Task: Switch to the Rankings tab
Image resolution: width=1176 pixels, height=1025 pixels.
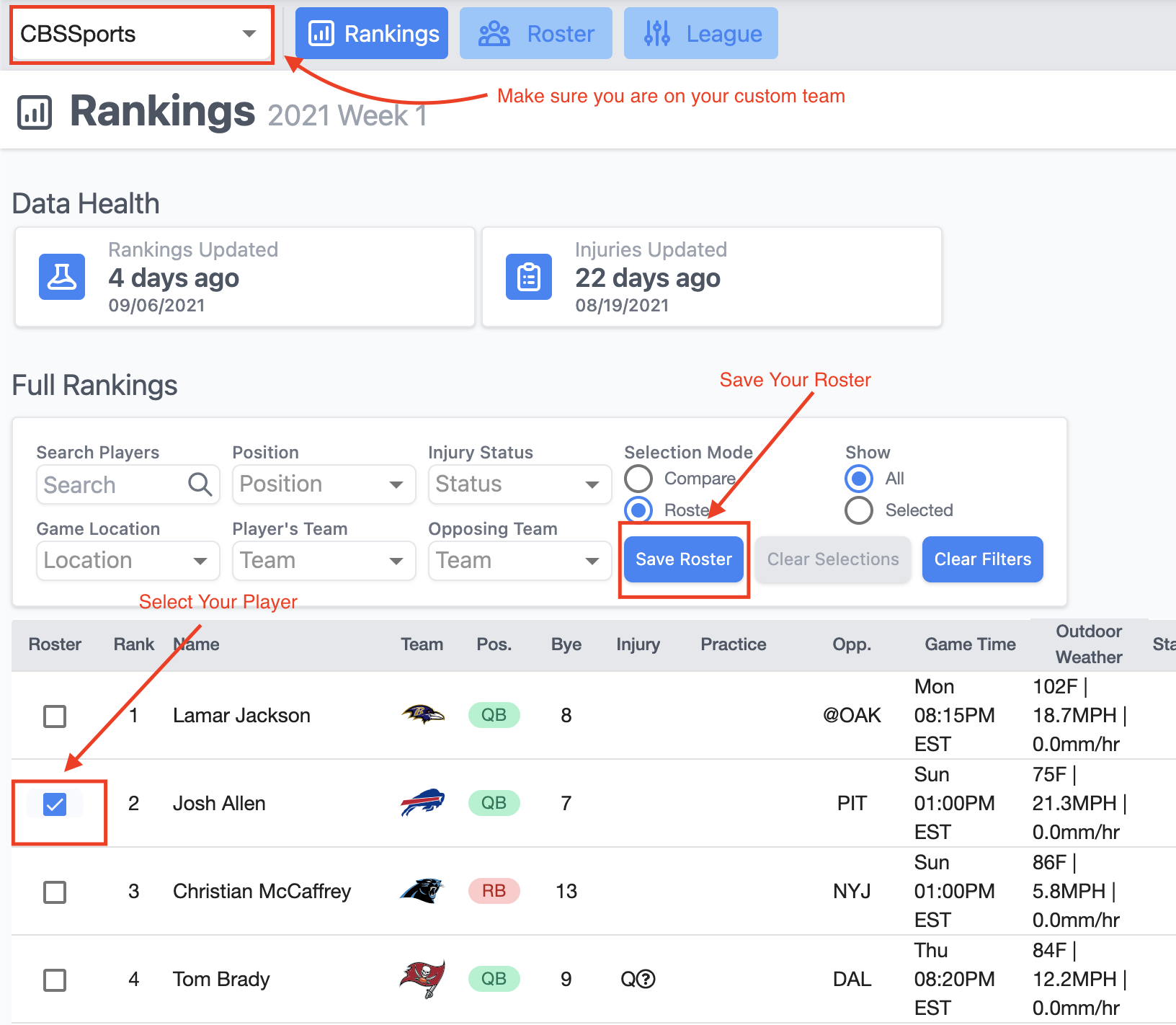Action: (372, 33)
